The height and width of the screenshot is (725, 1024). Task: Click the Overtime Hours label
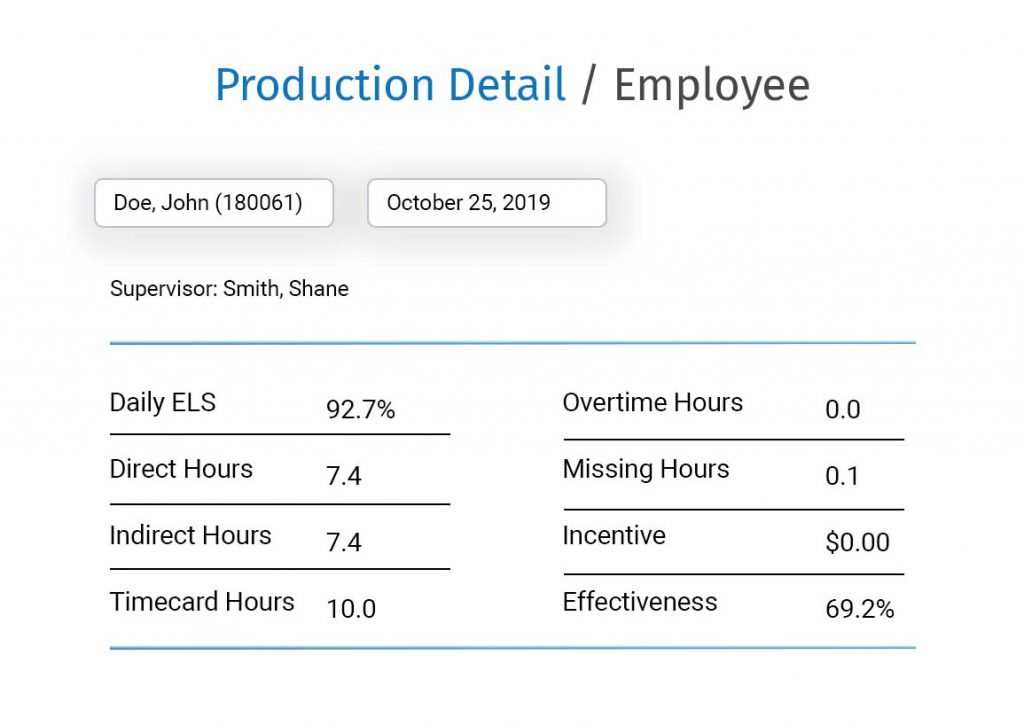click(x=653, y=403)
